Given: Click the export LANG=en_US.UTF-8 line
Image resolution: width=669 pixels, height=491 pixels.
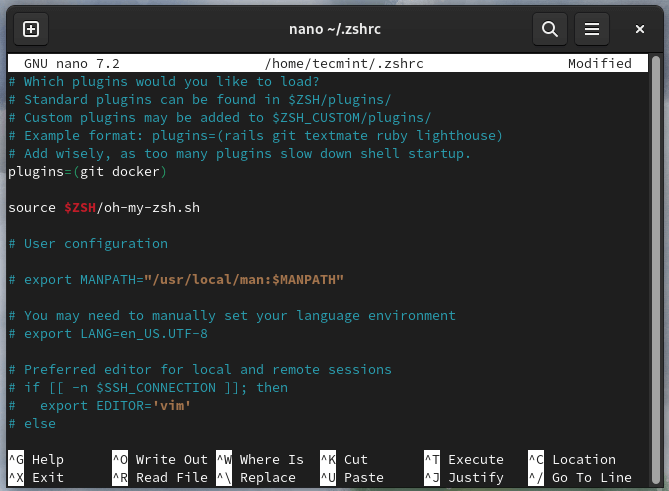Looking at the screenshot, I should [115, 334].
